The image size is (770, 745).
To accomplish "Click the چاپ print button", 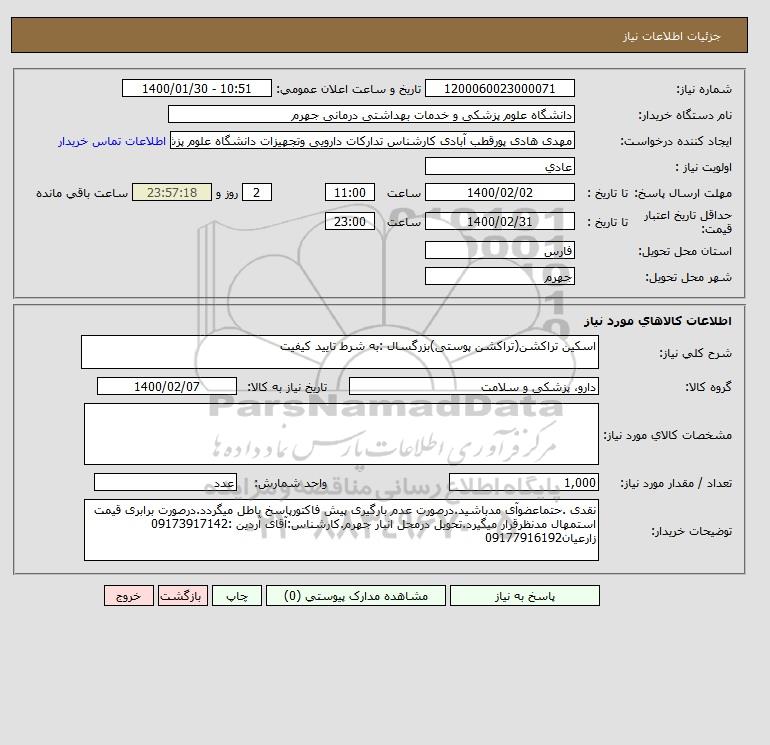I will pyautogui.click(x=237, y=596).
